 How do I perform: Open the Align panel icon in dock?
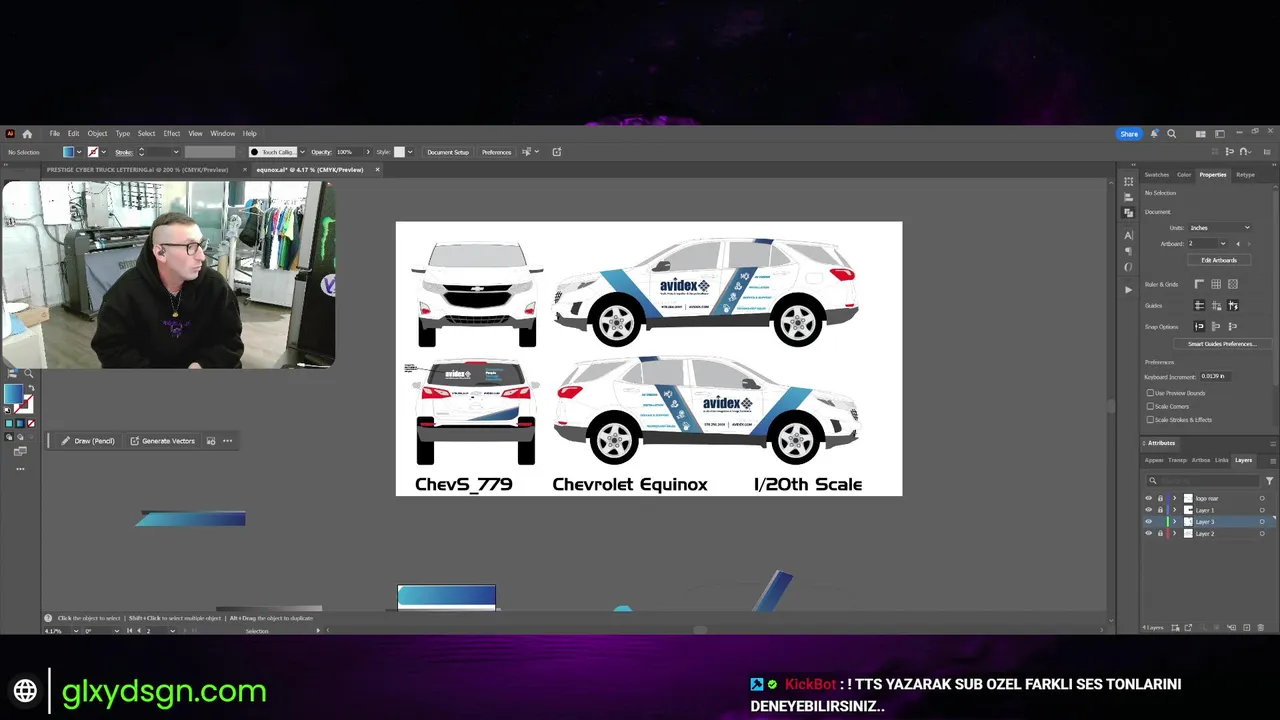point(1128,197)
